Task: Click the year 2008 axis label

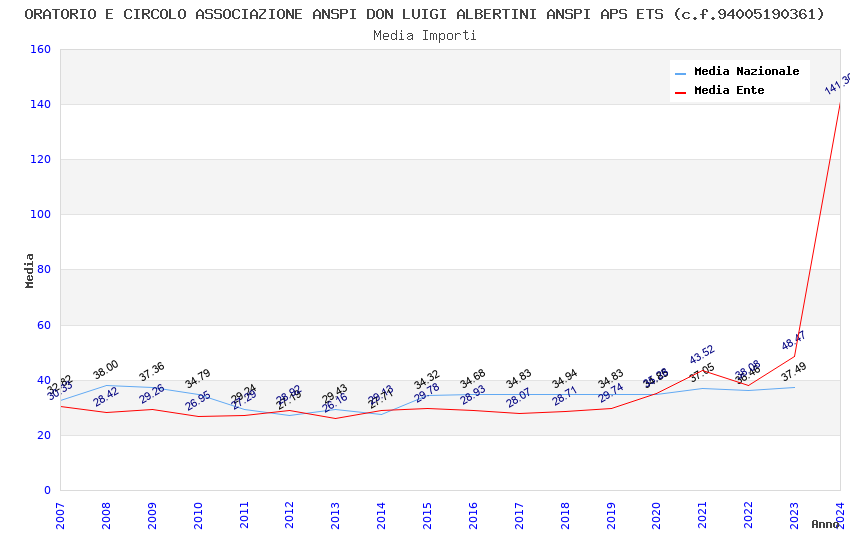Action: 106,515
